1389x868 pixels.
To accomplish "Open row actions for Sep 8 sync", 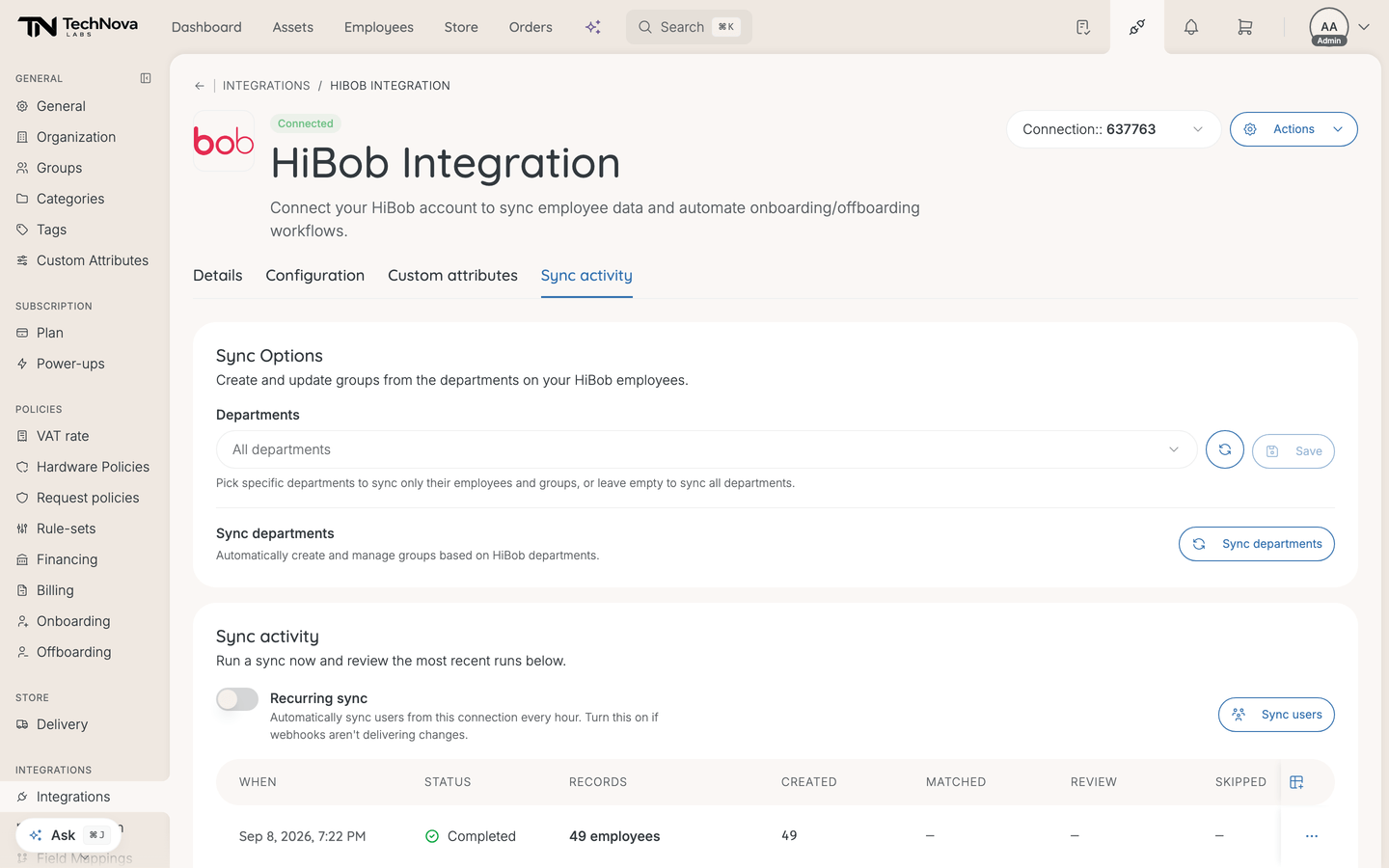I will coord(1312,836).
